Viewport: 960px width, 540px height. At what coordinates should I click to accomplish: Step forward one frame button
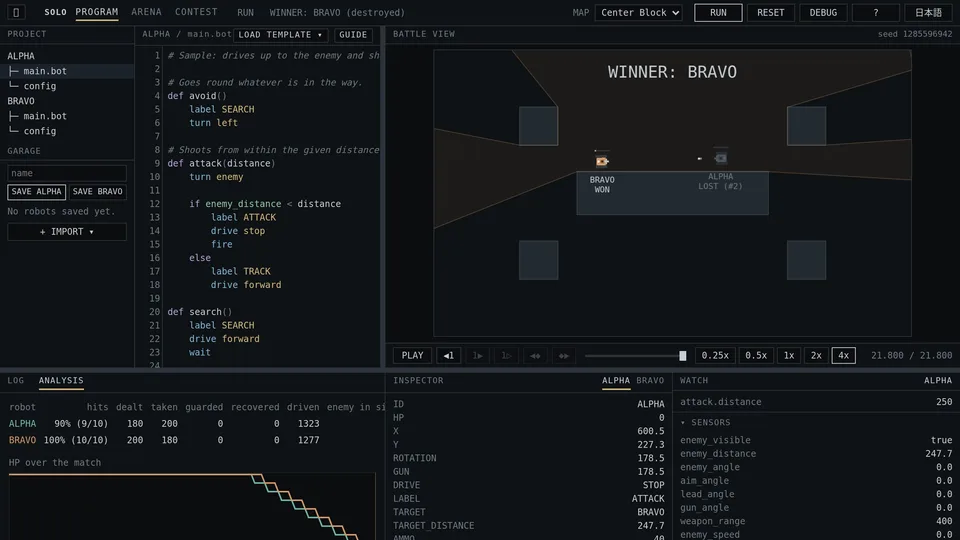point(478,355)
